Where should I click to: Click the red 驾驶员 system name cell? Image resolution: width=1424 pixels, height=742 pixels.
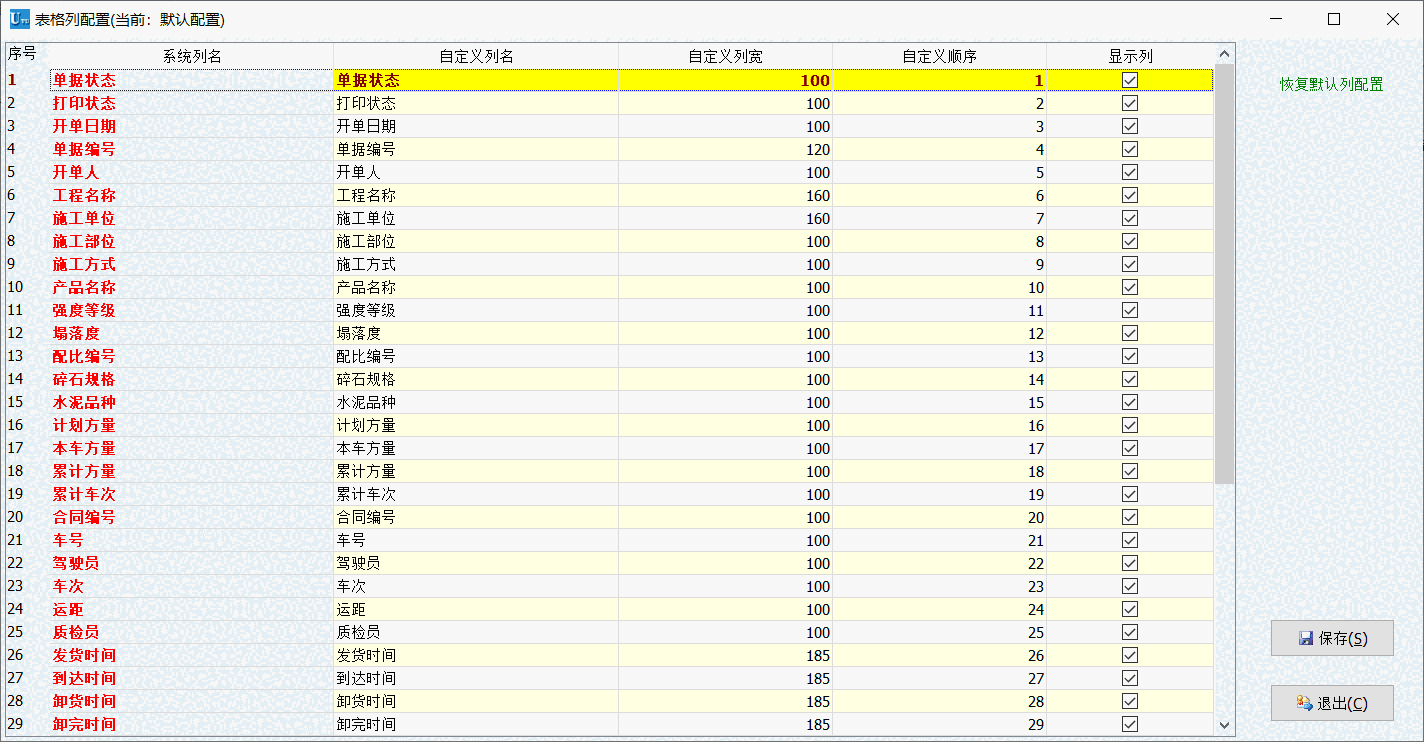[192, 563]
